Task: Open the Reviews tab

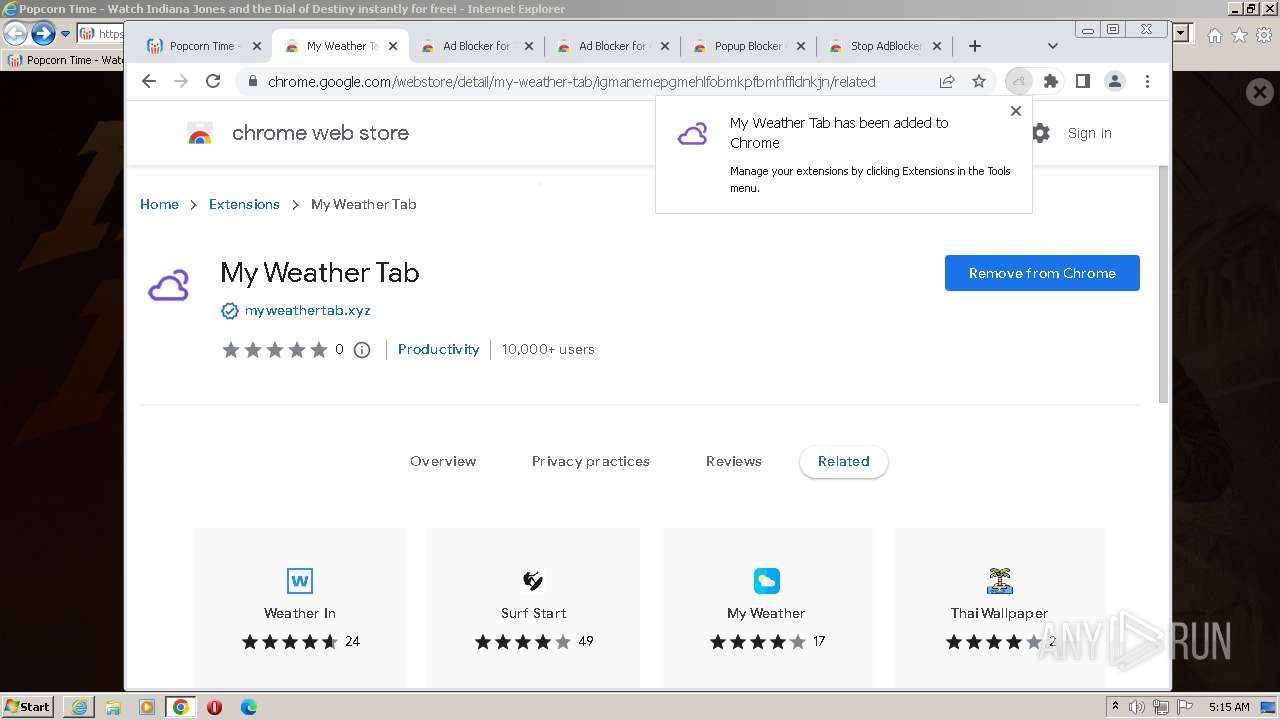Action: click(733, 461)
